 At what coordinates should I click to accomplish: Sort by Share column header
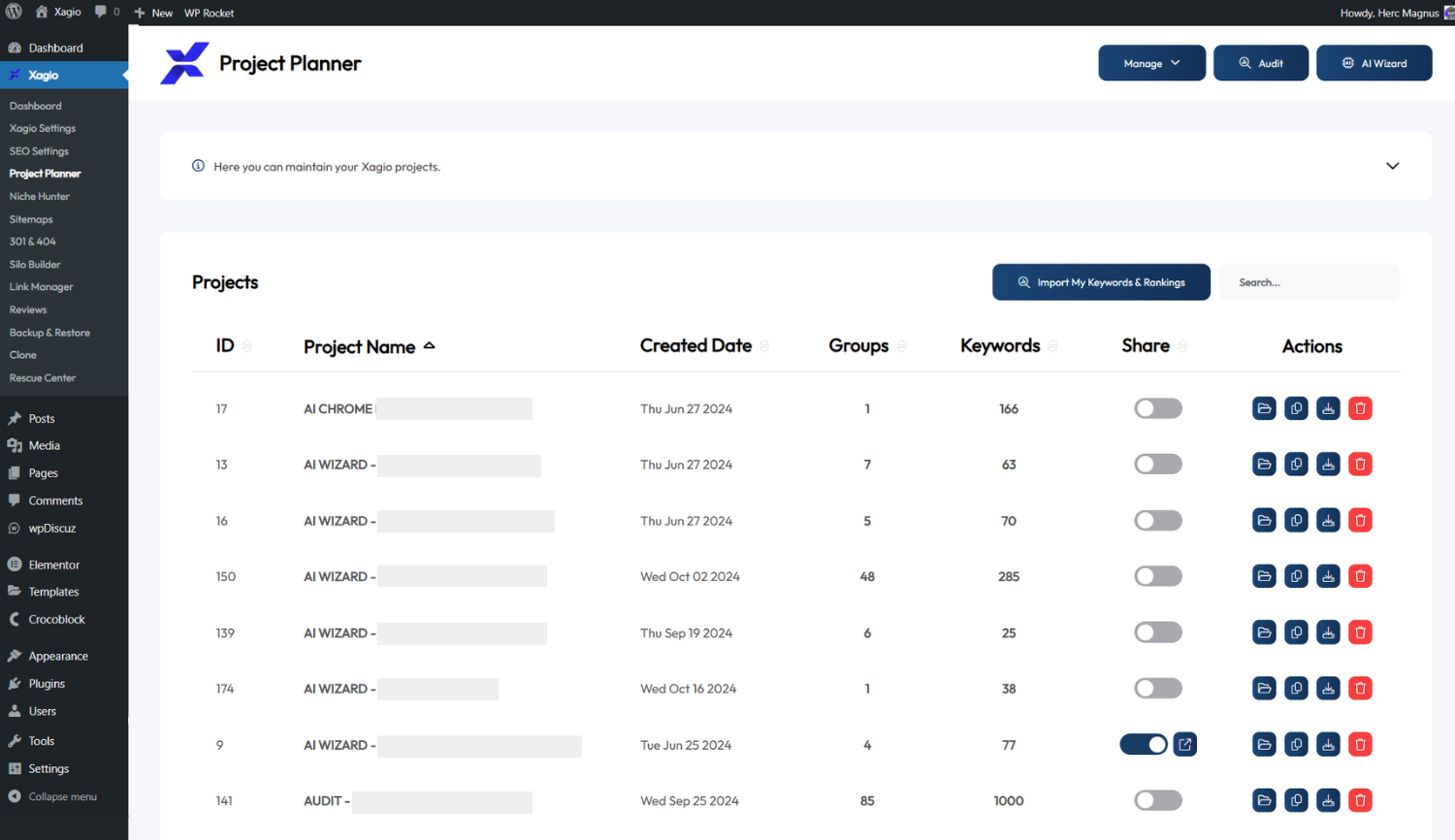[1154, 346]
